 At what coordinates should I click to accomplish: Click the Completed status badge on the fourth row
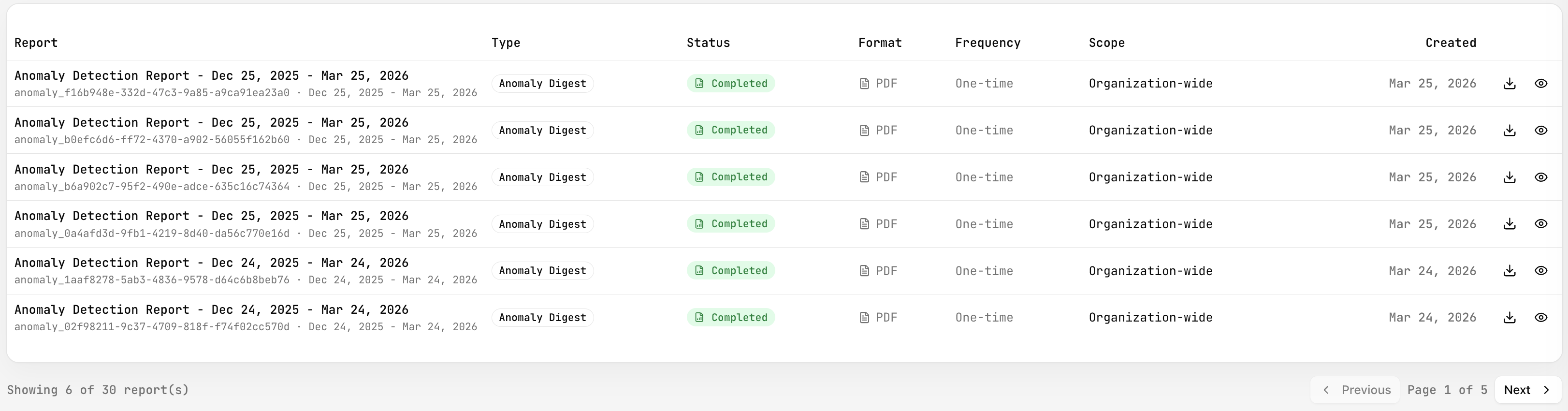click(730, 224)
